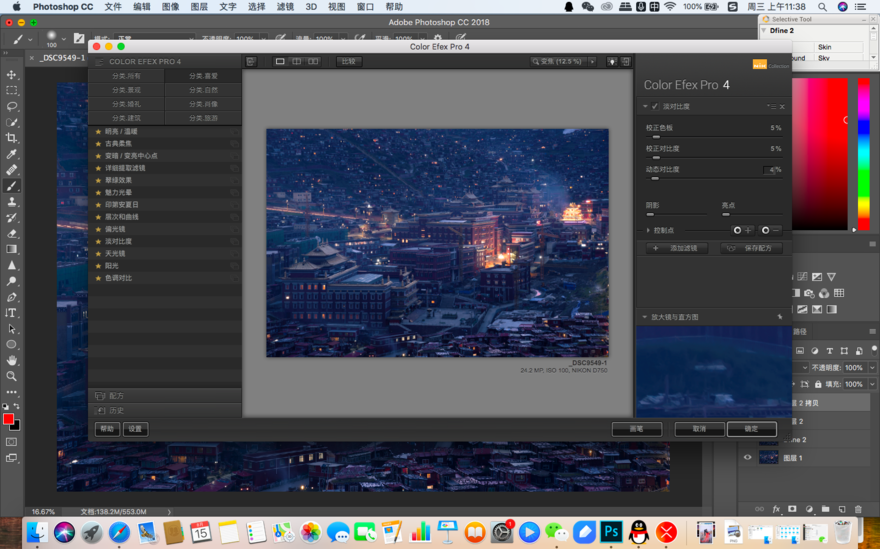Click the new folder group icon in Layers panel
The image size is (880, 549).
click(826, 509)
